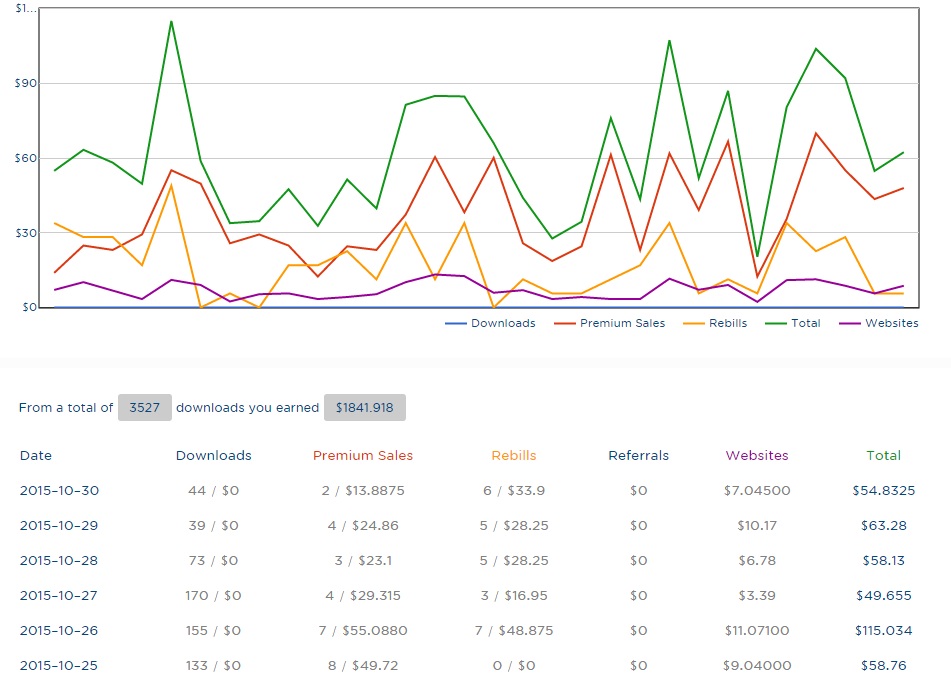Click the Date column header
The image size is (951, 681).
pos(36,455)
